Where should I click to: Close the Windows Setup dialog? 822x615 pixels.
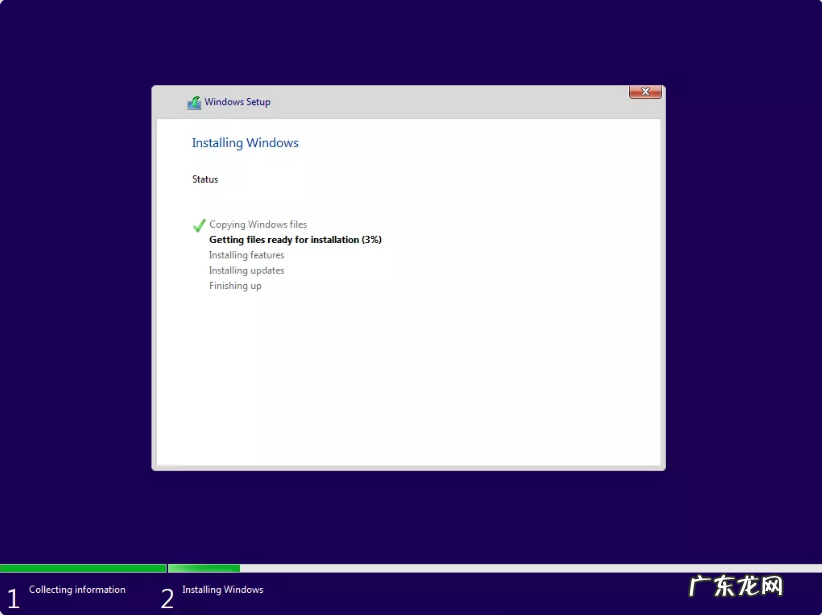[x=645, y=92]
